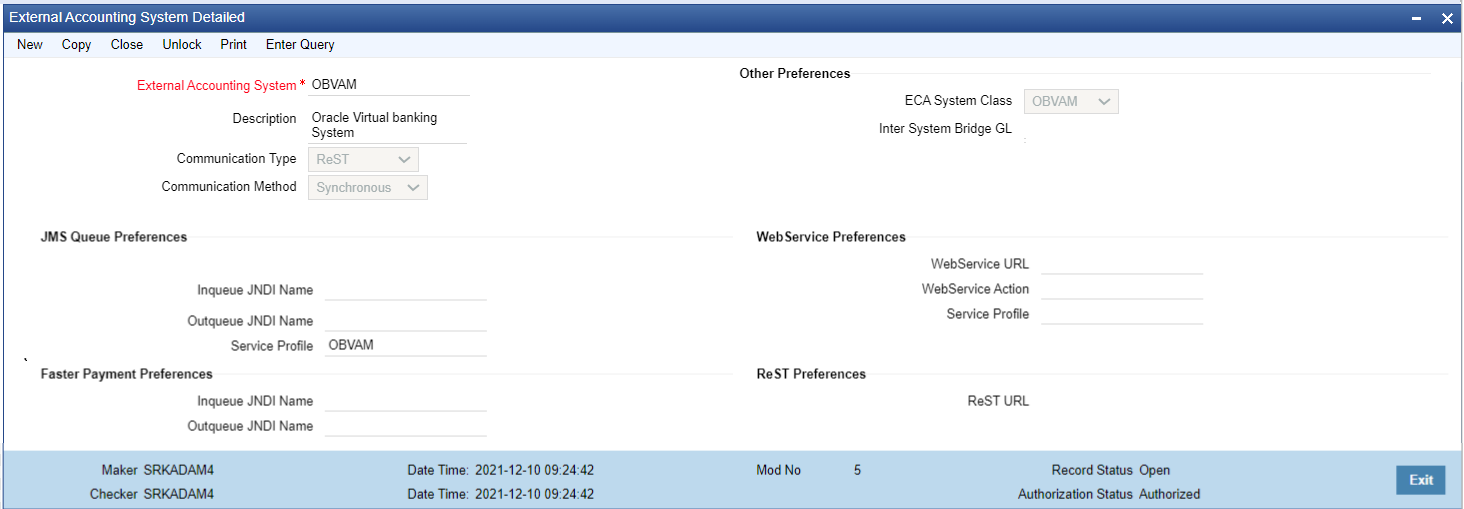Close window with title bar X icon
1464x509 pixels.
tap(1447, 18)
